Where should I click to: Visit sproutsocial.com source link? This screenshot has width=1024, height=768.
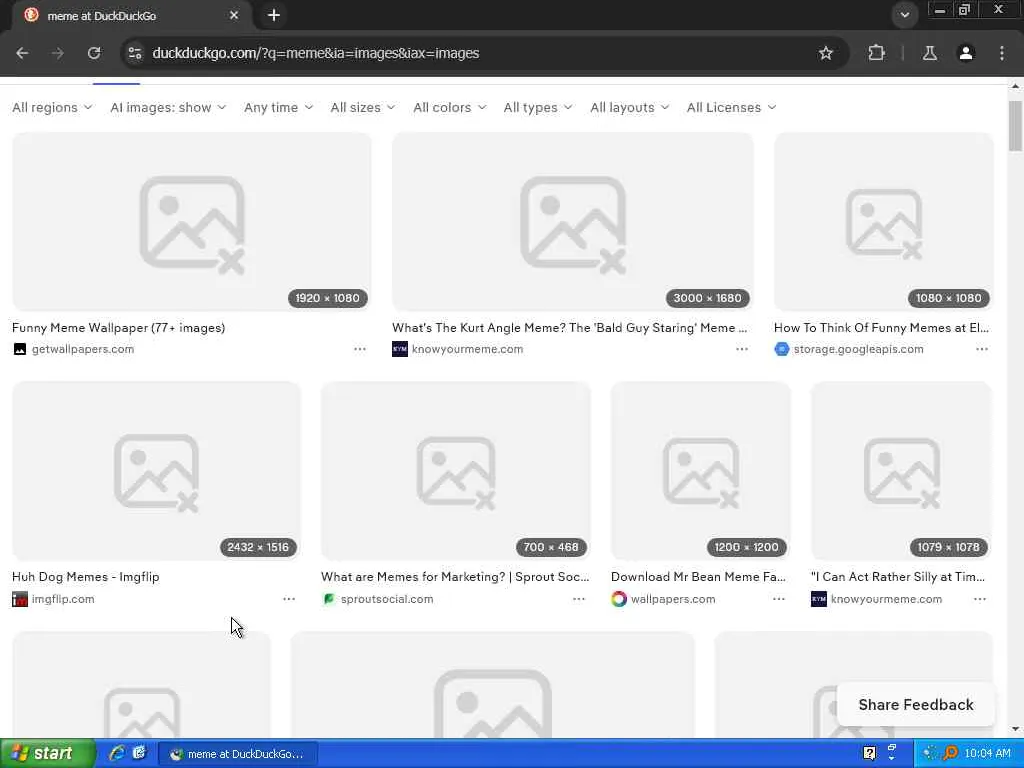pos(387,599)
